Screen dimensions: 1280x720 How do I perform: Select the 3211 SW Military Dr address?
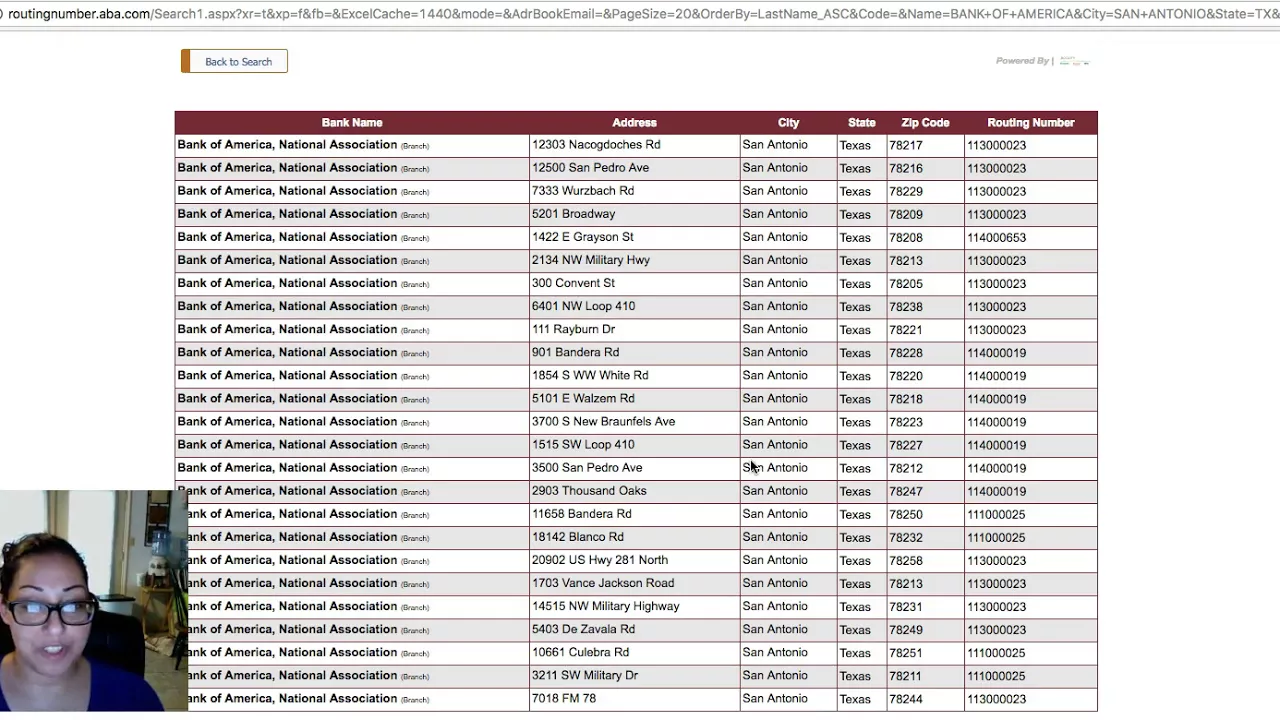[x=585, y=675]
